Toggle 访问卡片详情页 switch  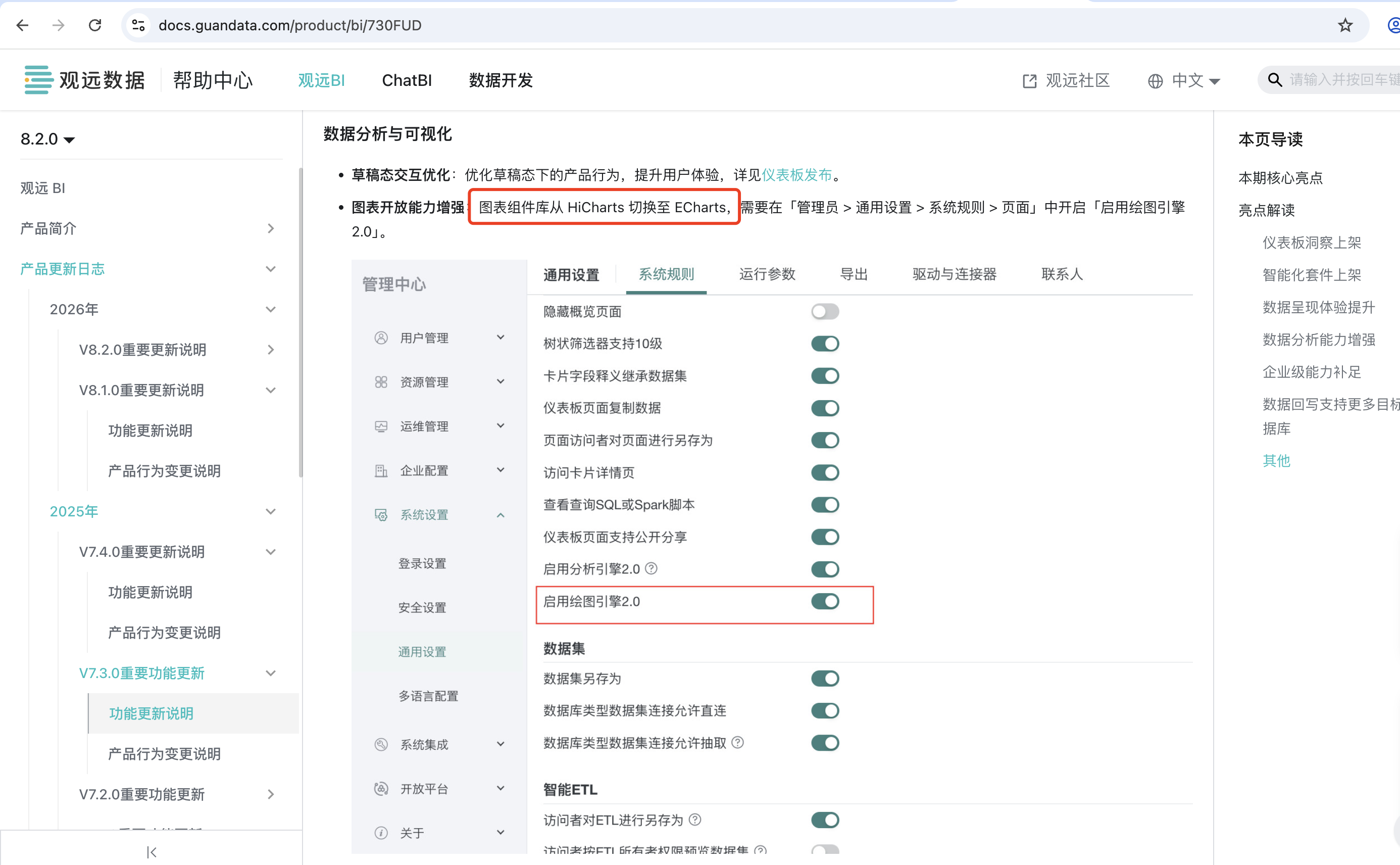coord(825,472)
